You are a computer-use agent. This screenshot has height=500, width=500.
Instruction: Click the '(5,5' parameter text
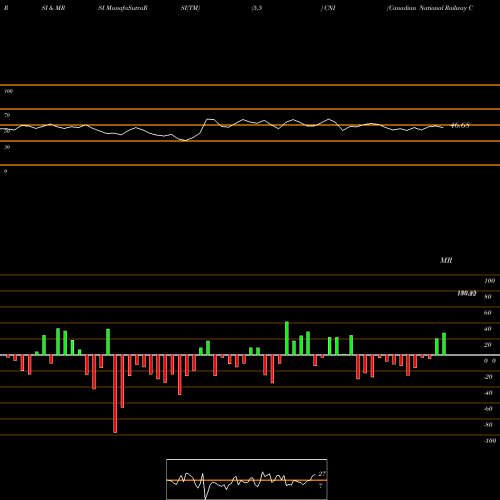[x=257, y=8]
